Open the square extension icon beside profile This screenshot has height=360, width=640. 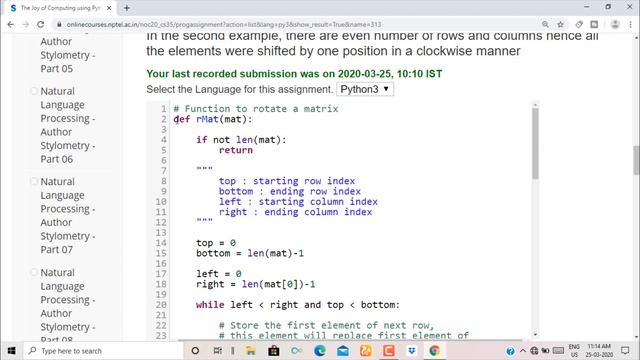coord(594,24)
